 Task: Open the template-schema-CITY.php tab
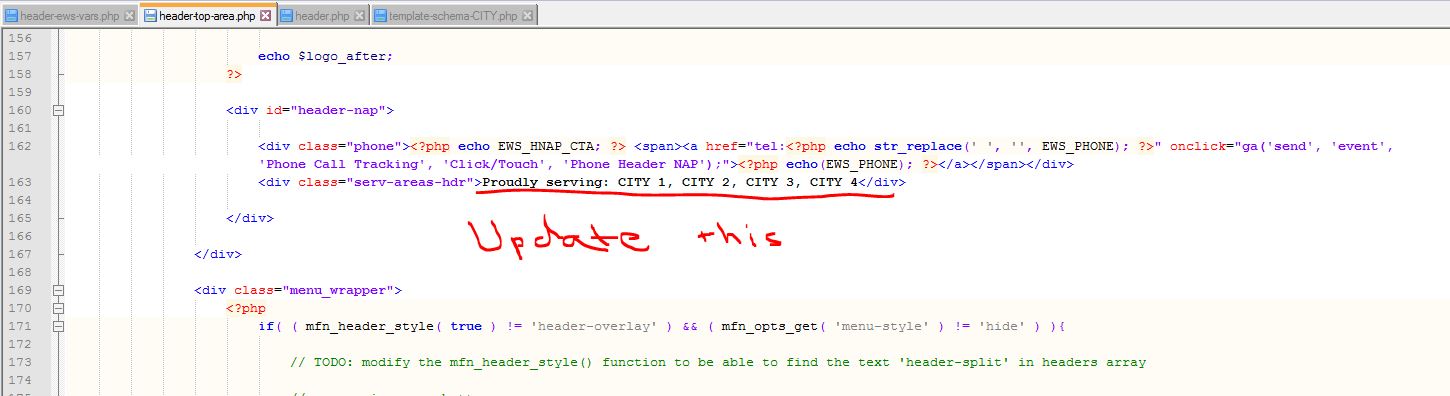[454, 17]
